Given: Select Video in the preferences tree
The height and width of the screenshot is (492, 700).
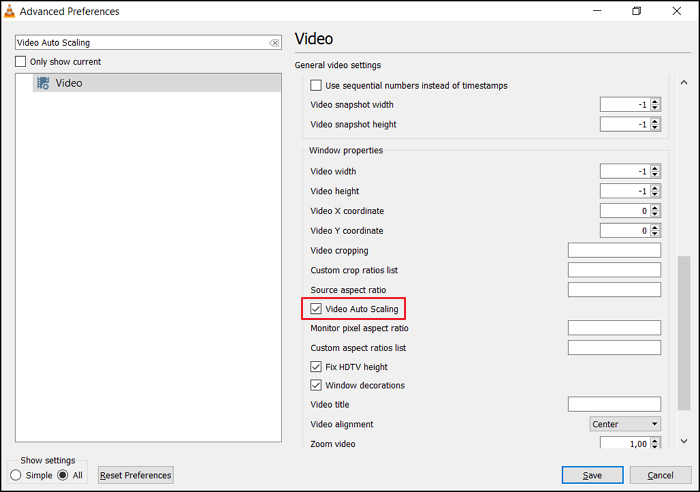Looking at the screenshot, I should (69, 83).
